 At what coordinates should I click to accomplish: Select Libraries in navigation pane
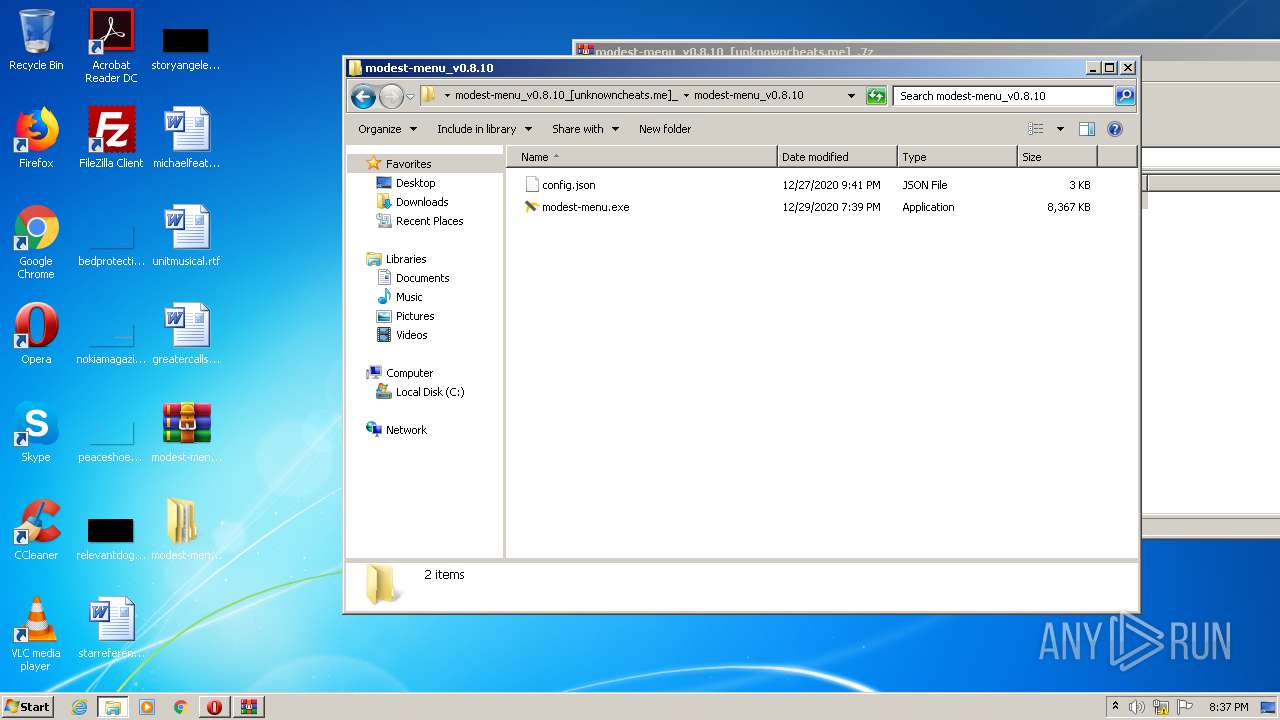click(x=406, y=259)
